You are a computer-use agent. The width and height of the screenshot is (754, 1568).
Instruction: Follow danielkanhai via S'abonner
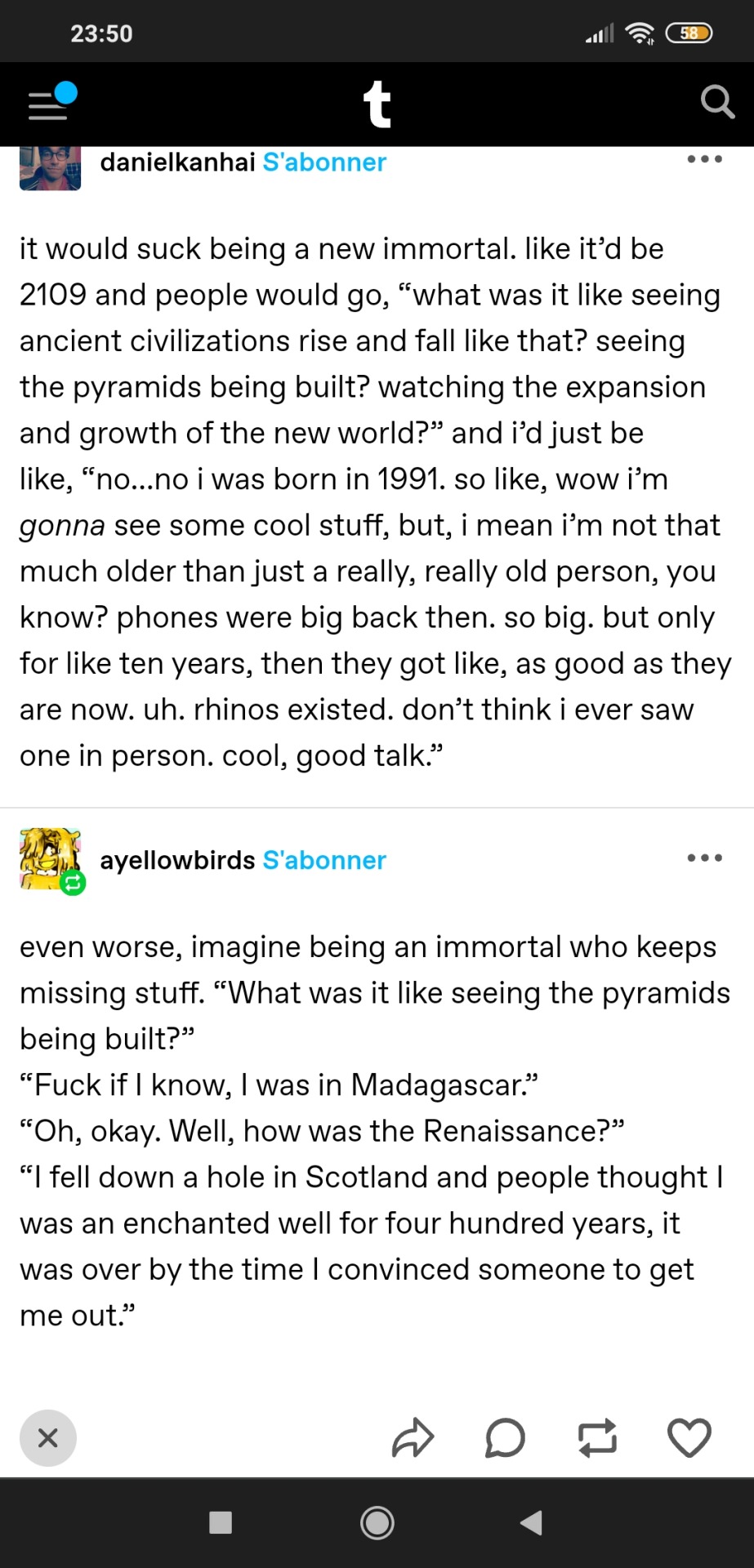pos(324,163)
